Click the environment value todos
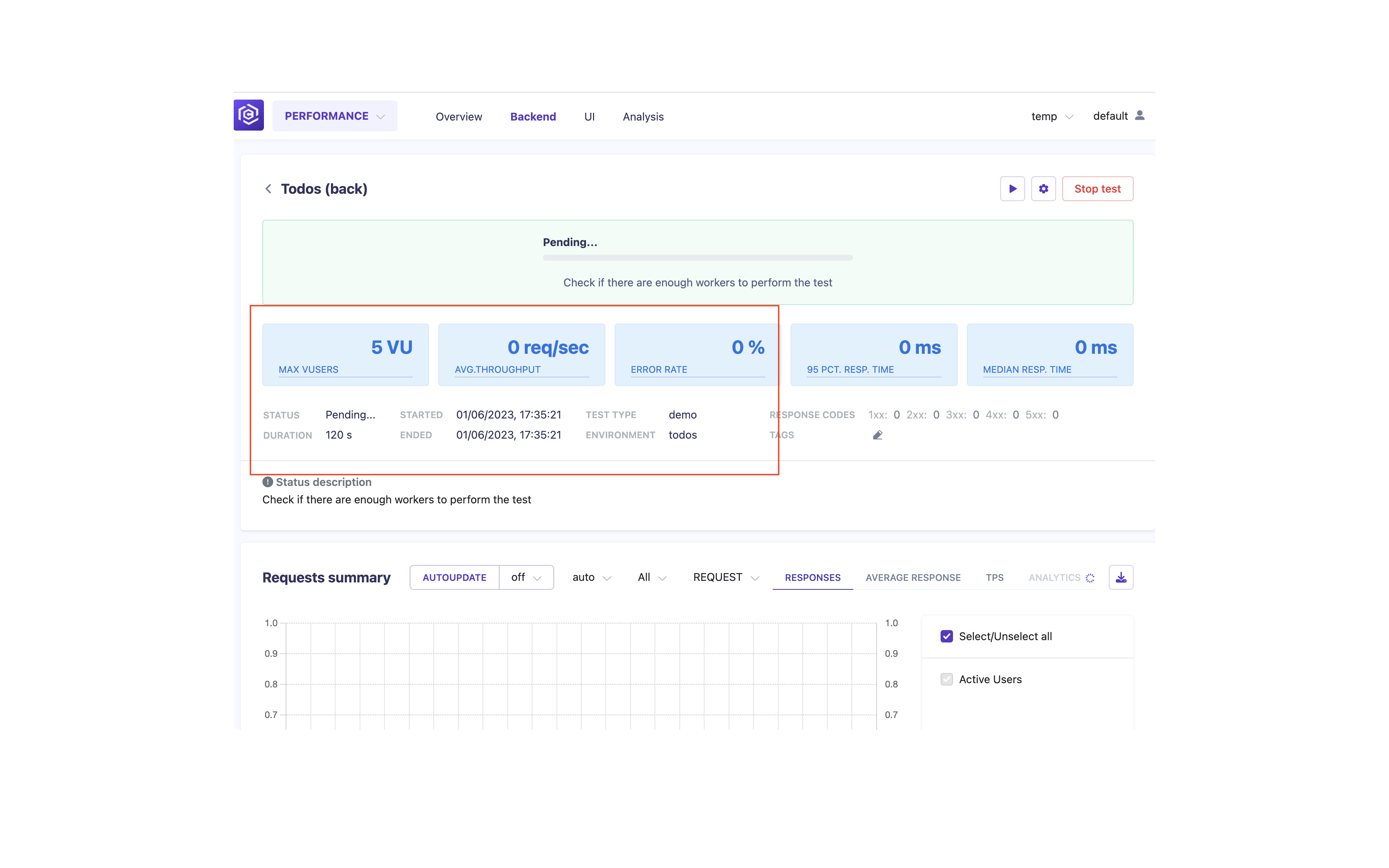 682,434
